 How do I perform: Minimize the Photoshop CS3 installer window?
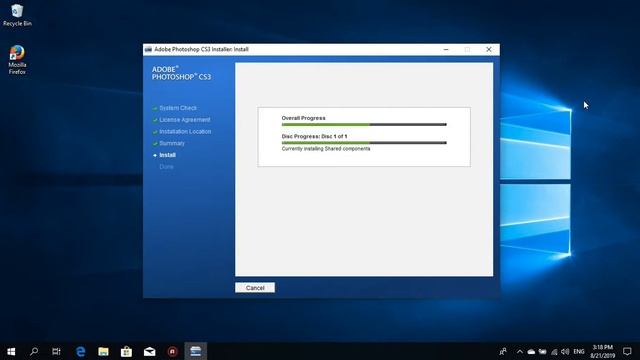coord(446,49)
